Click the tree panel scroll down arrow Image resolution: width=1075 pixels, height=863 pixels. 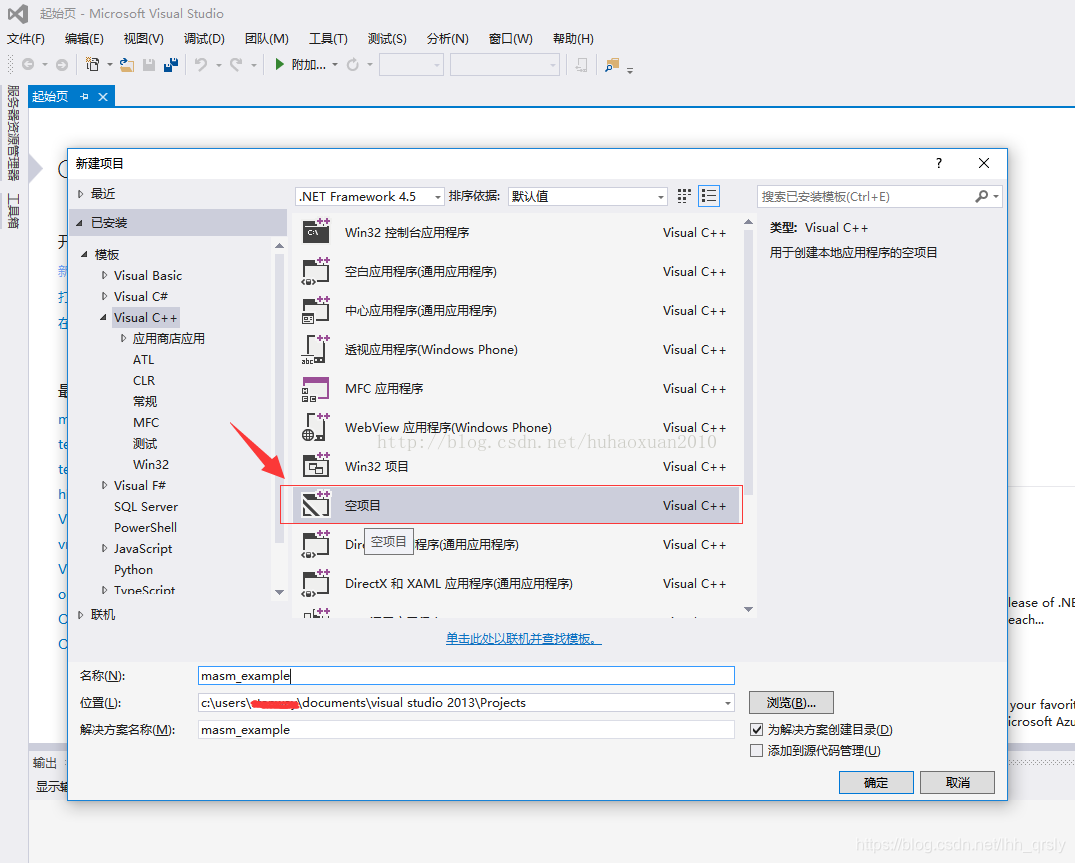[x=279, y=592]
